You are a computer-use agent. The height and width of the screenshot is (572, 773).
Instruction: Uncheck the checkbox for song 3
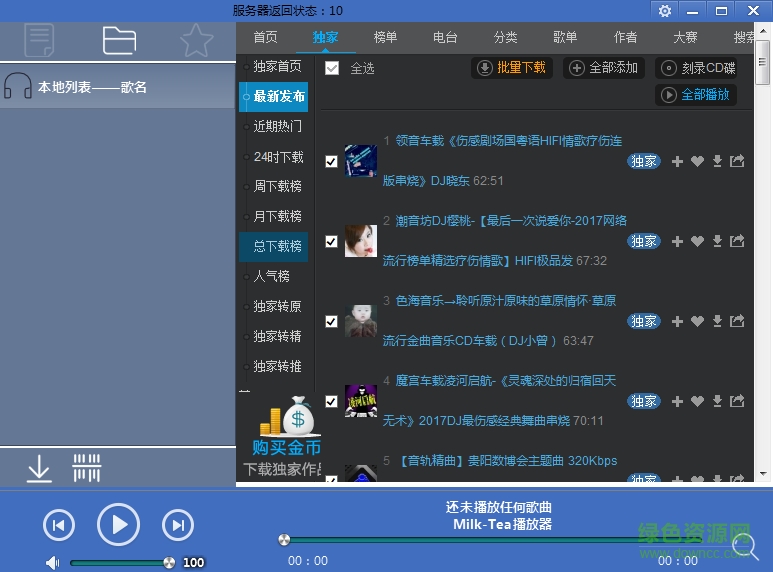tap(332, 321)
